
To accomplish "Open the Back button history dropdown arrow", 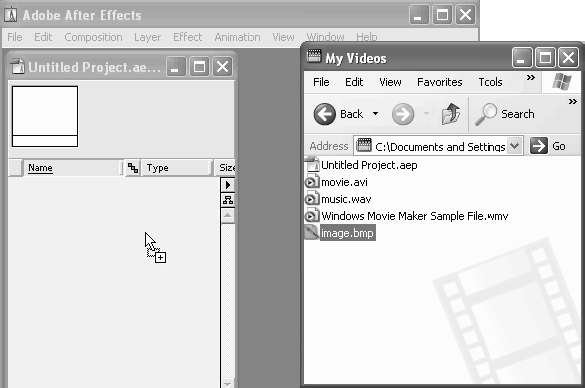I will (x=375, y=113).
